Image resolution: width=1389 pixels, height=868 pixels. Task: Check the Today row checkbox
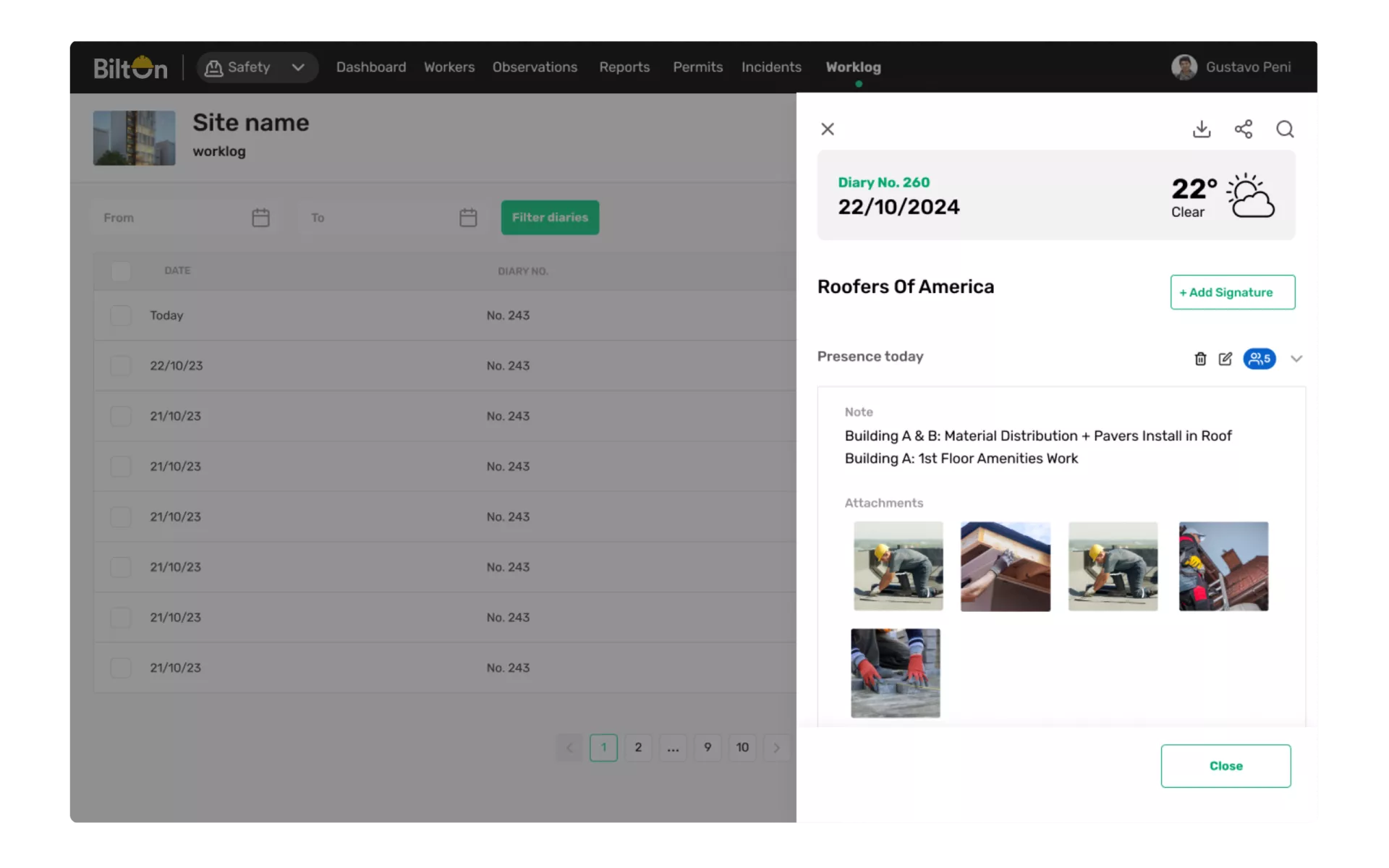[x=121, y=315]
